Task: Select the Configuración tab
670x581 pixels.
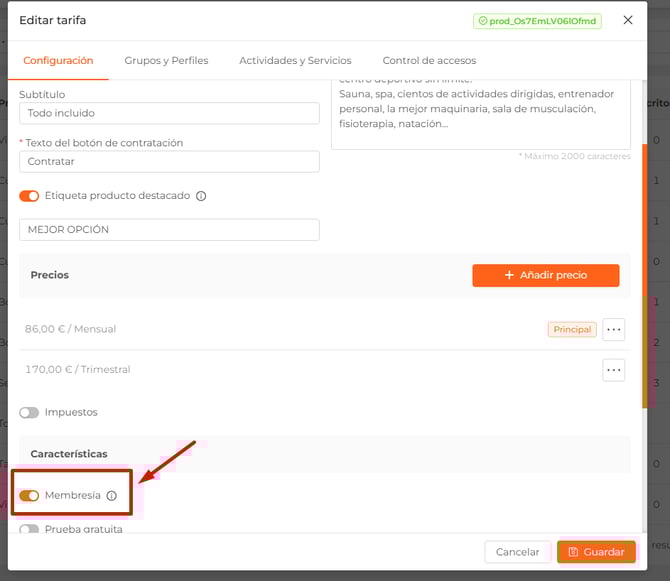Action: [x=58, y=61]
